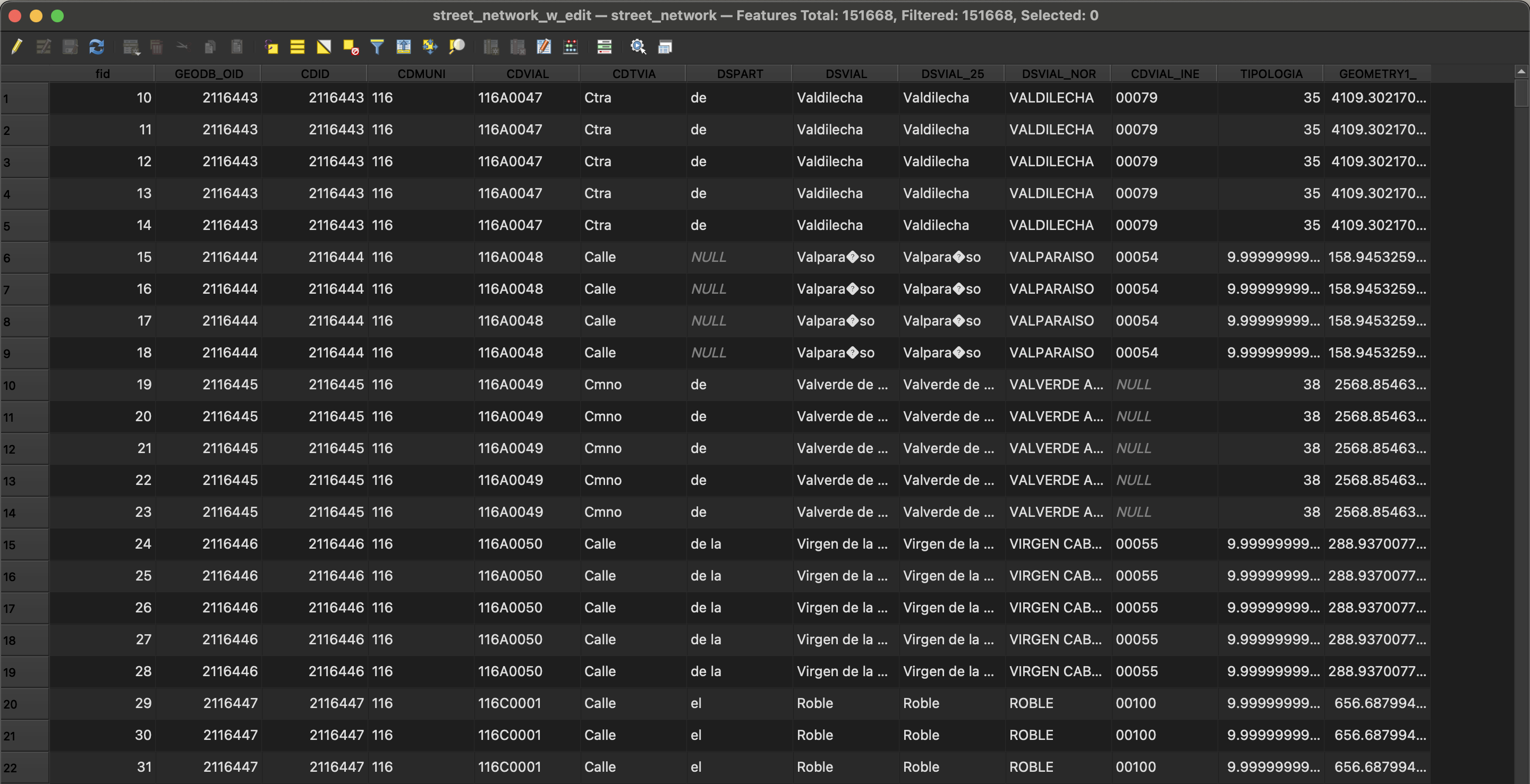Move selection to top of table

(403, 46)
